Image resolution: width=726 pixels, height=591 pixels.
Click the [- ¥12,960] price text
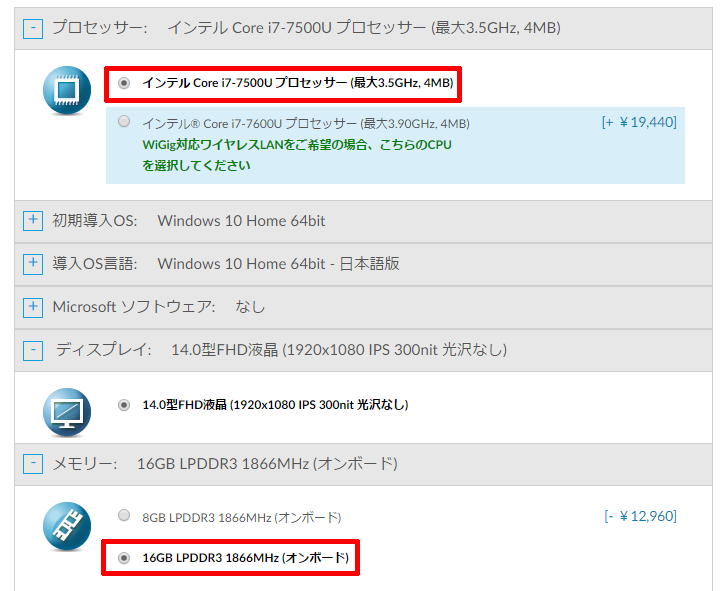[640, 516]
